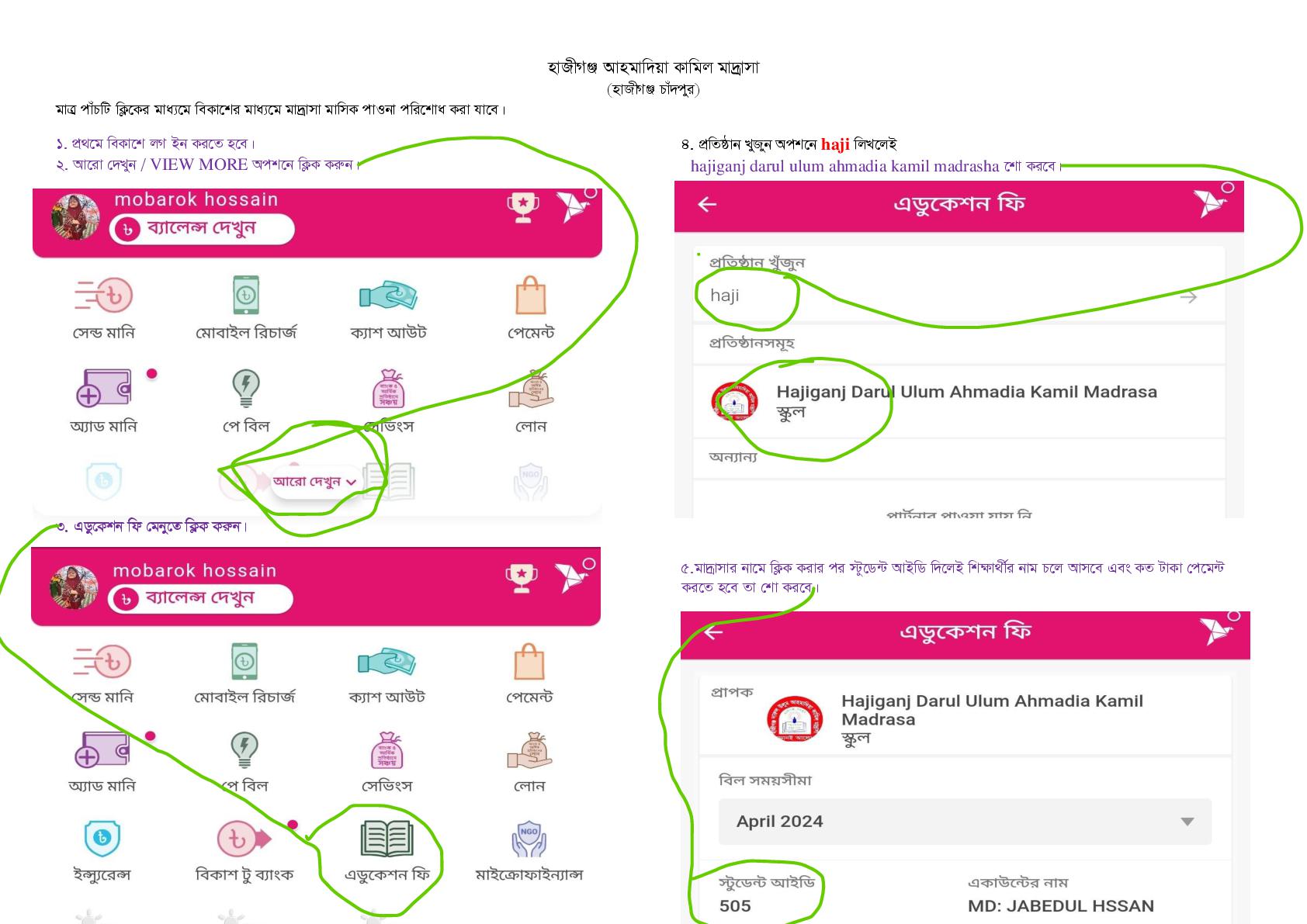Open ক্যাশ আউট icon in the lower home screen
This screenshot has width=1307, height=924.
pos(387,662)
